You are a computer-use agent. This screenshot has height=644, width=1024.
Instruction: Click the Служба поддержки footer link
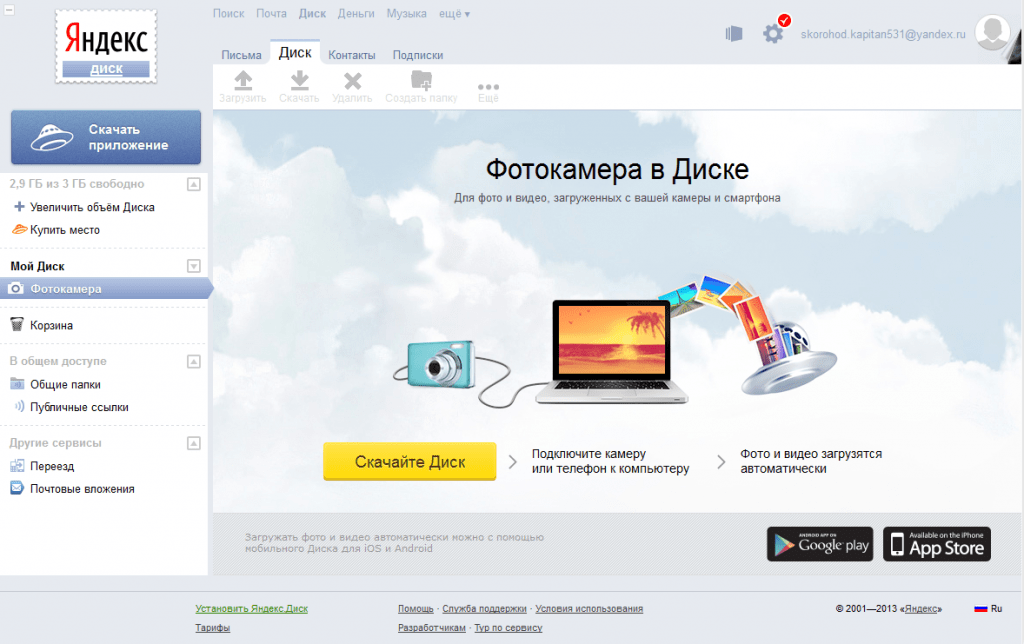pos(485,609)
